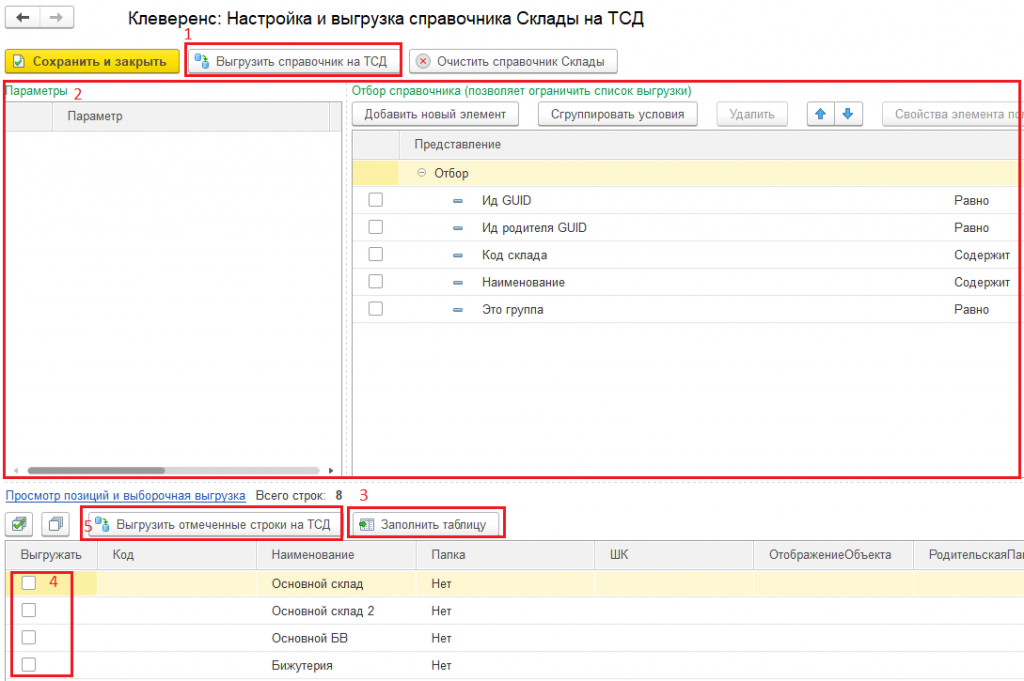Open Просмотр позиций и выборочная выгрузка link
1024x681 pixels.
(125, 495)
